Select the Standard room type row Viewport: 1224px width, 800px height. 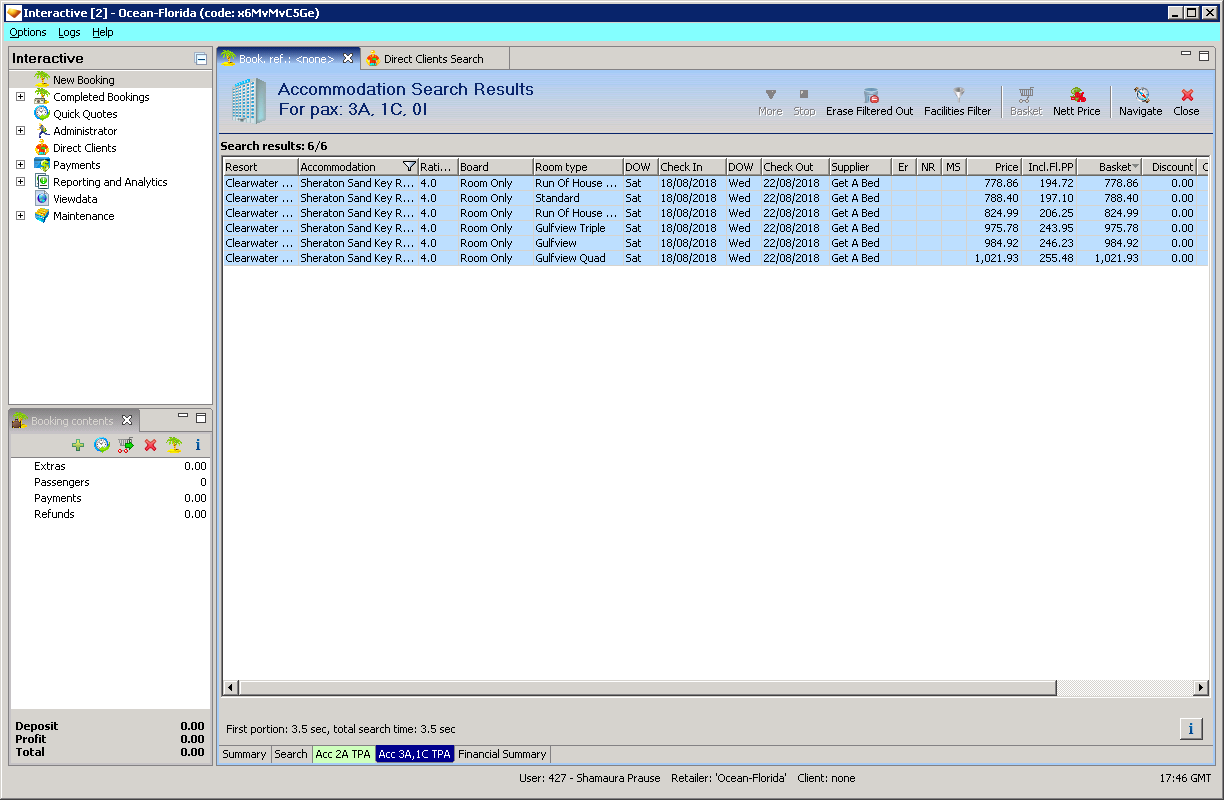tap(715, 198)
